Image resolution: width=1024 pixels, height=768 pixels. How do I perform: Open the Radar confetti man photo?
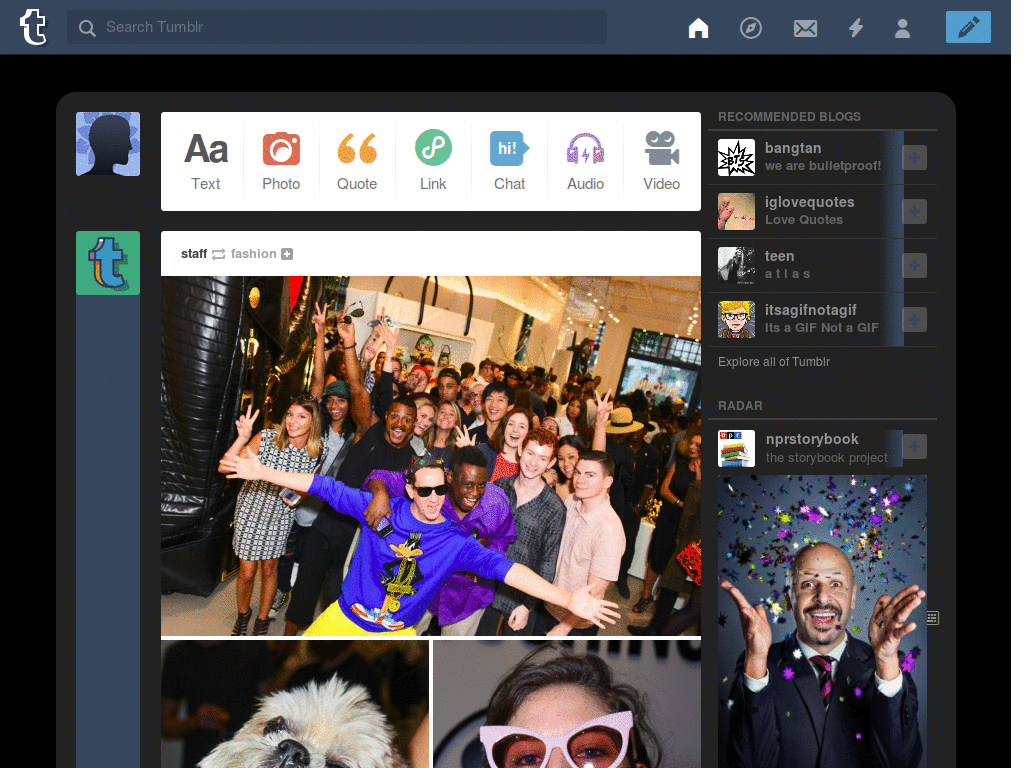[822, 622]
